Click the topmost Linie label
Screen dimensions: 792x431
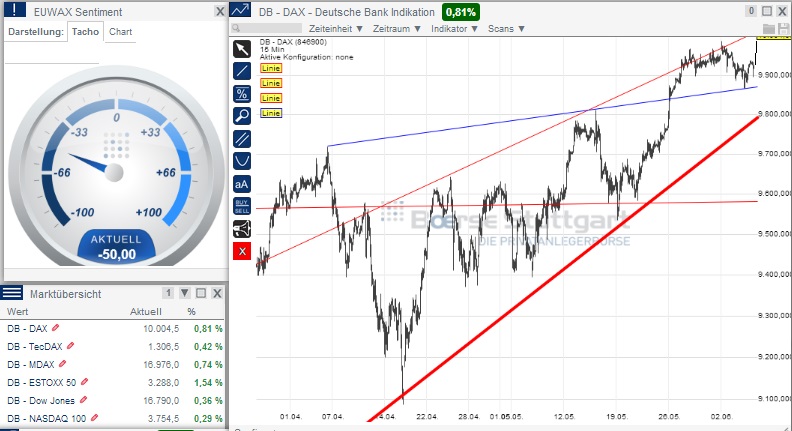[x=271, y=68]
